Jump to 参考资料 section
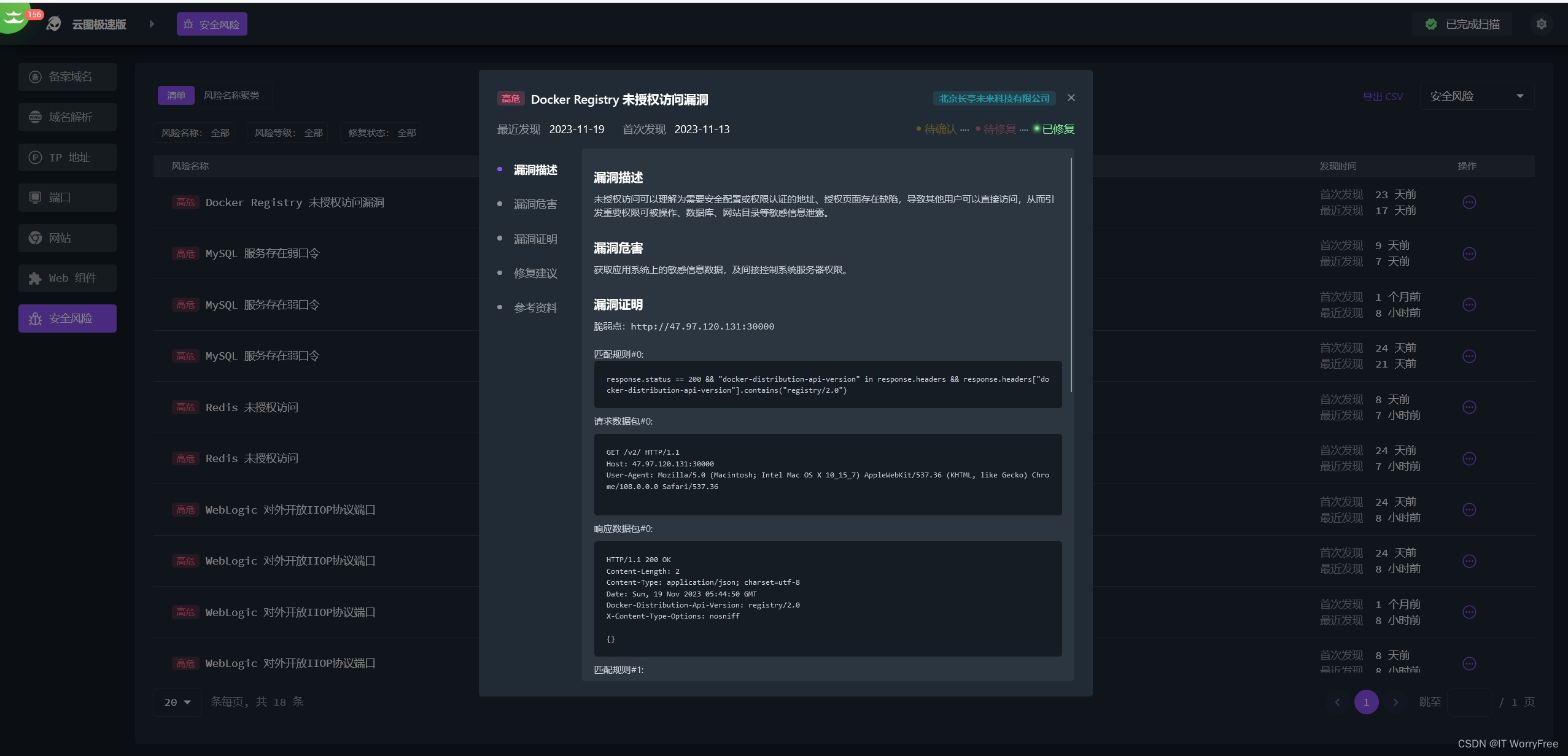The width and height of the screenshot is (1568, 756). point(535,308)
